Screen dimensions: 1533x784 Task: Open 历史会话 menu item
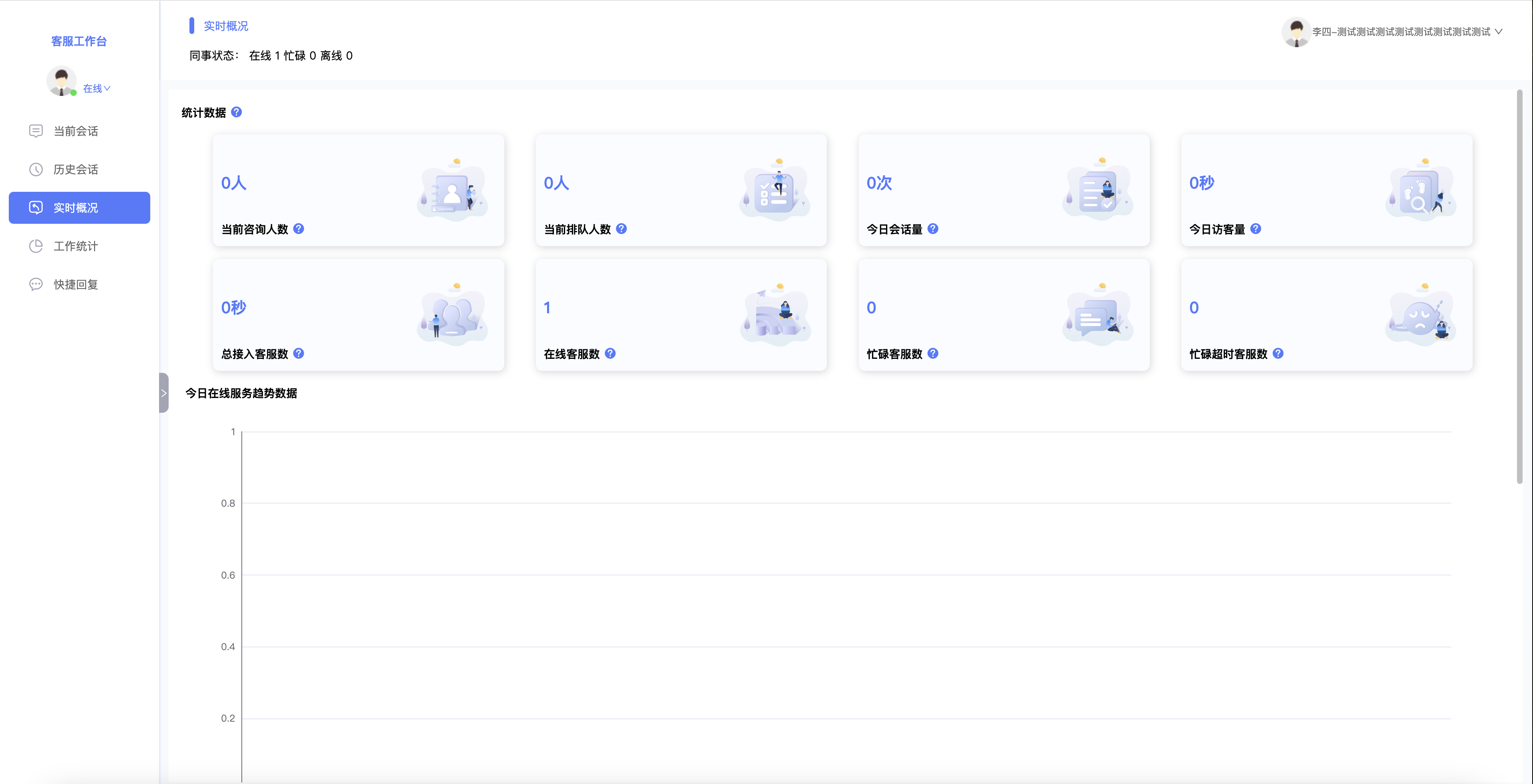(79, 169)
